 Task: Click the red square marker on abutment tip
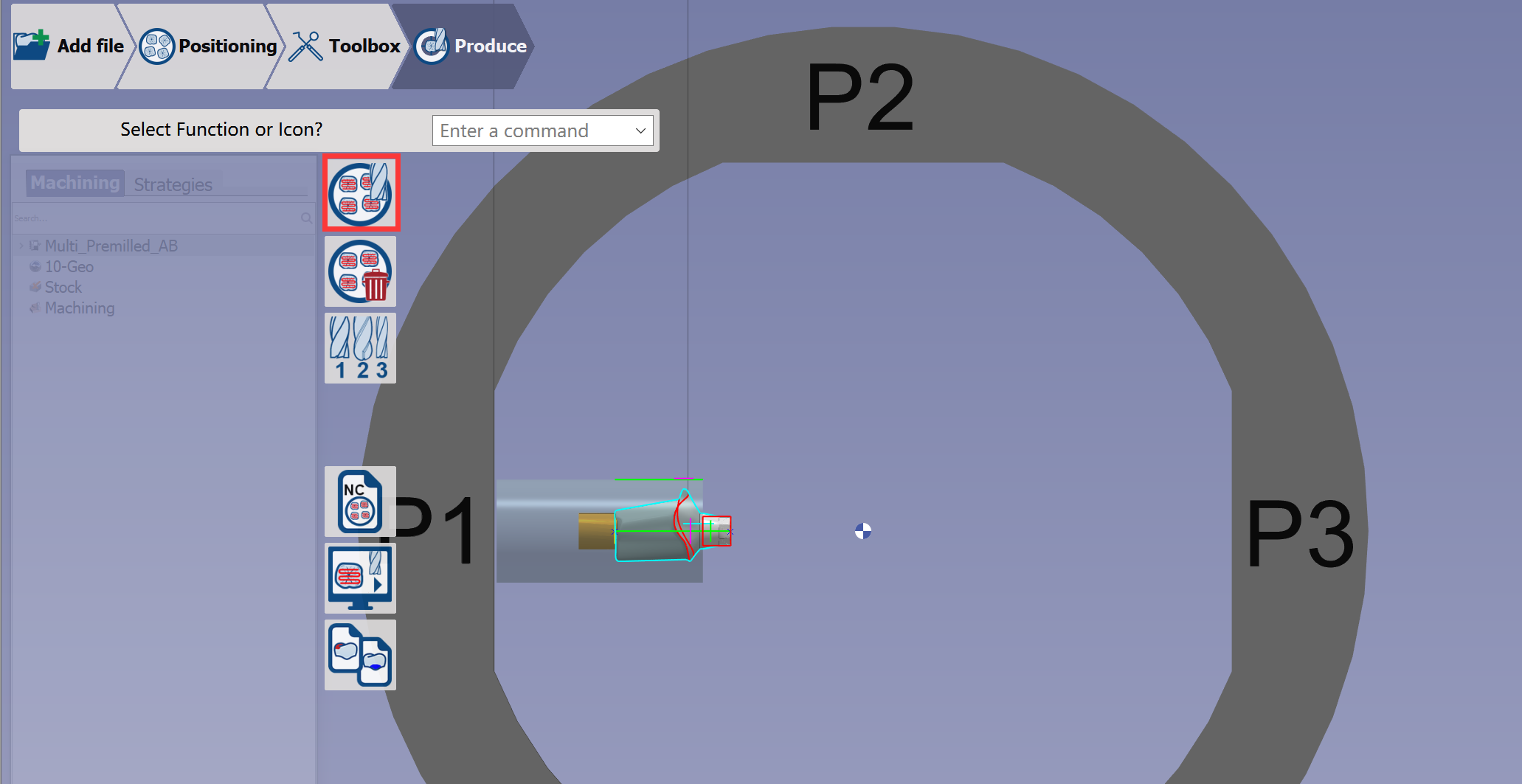tap(716, 531)
